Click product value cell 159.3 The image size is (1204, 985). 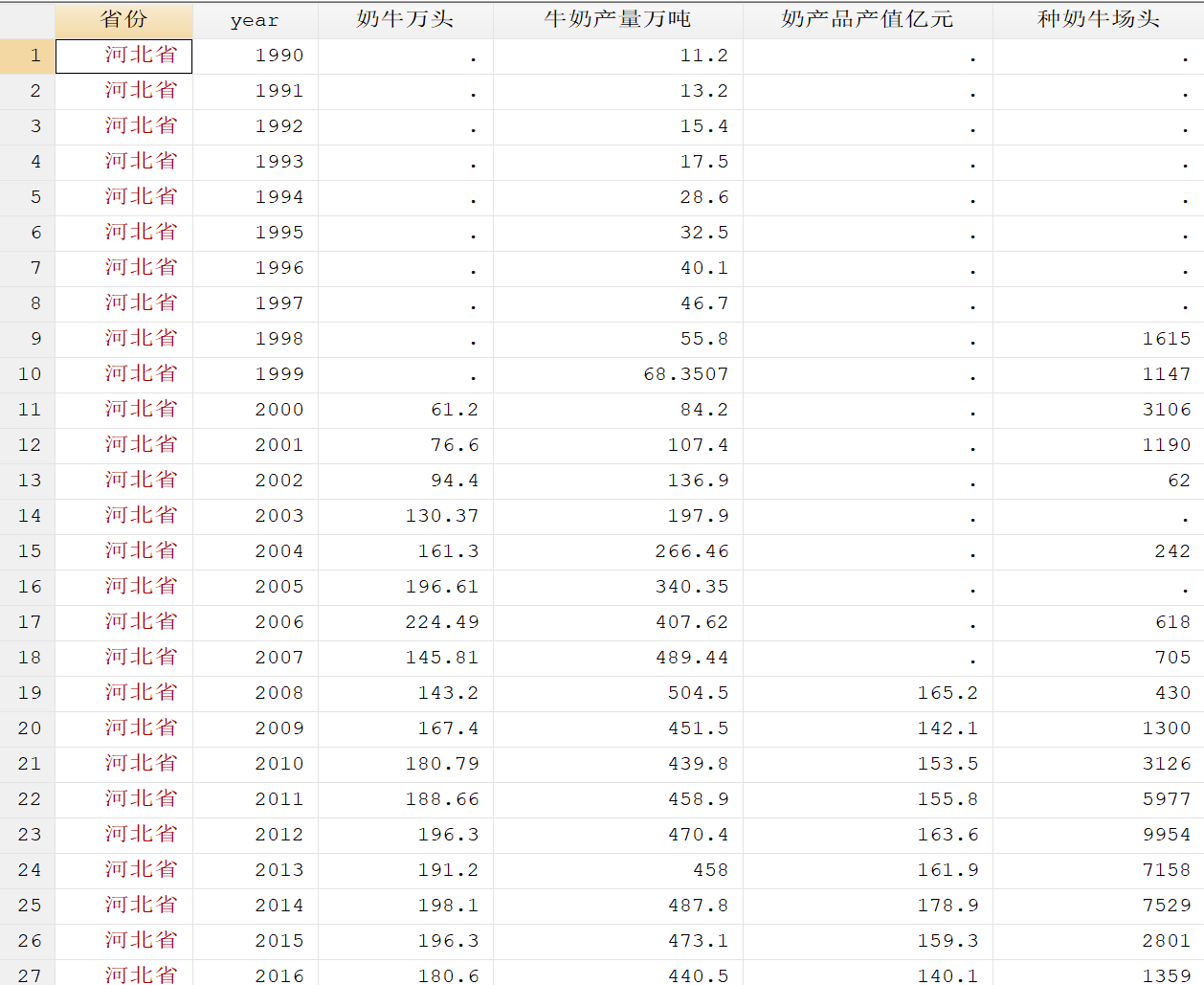(x=868, y=941)
